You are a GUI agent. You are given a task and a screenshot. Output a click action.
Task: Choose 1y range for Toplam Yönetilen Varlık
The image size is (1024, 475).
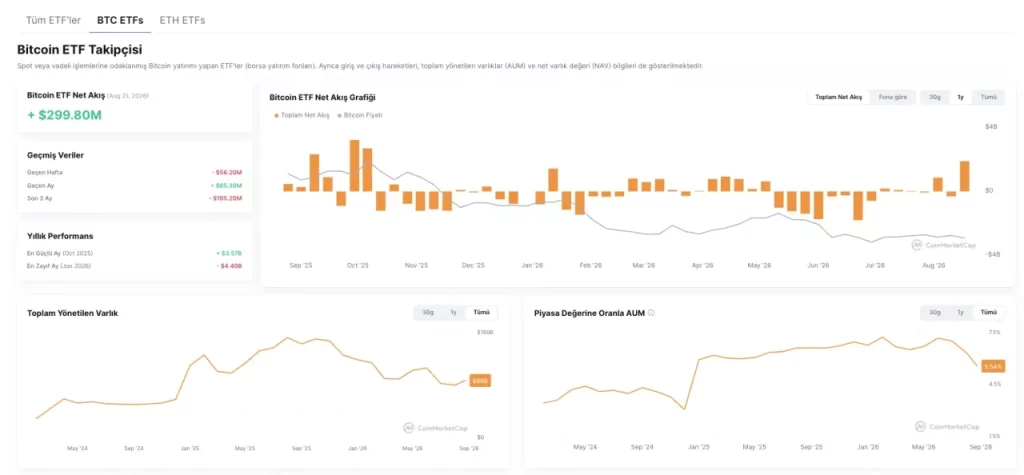tap(453, 312)
